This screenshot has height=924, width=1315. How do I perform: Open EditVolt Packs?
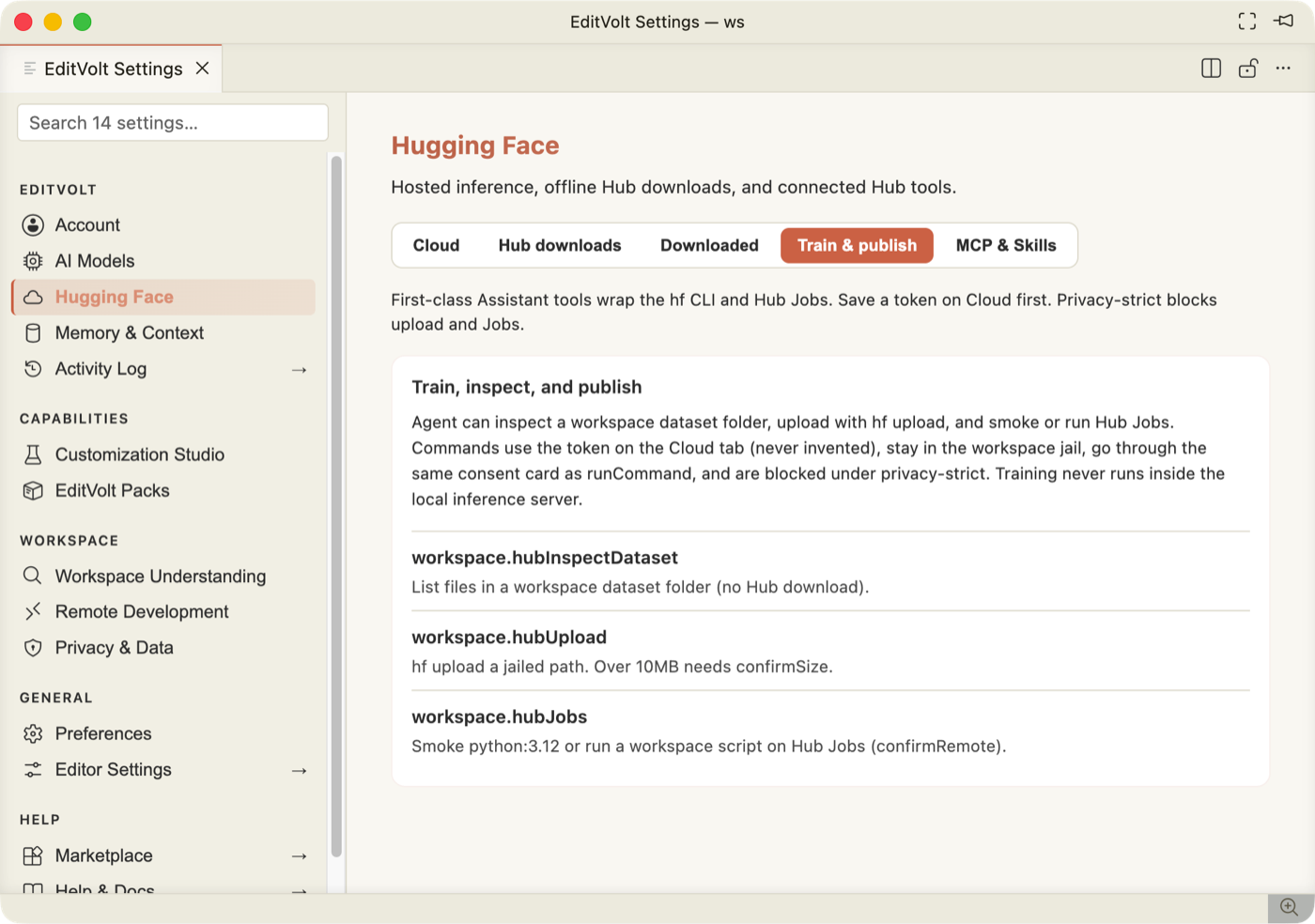pyautogui.click(x=163, y=490)
